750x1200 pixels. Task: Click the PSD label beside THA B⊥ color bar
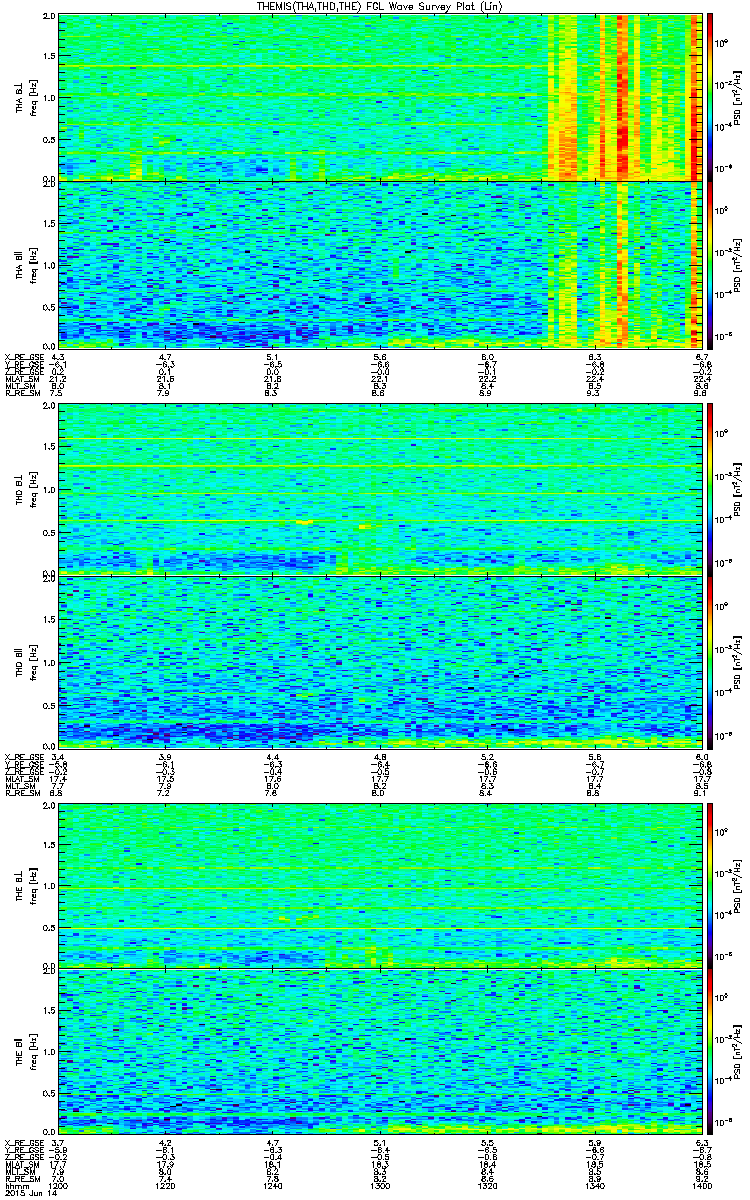point(740,97)
